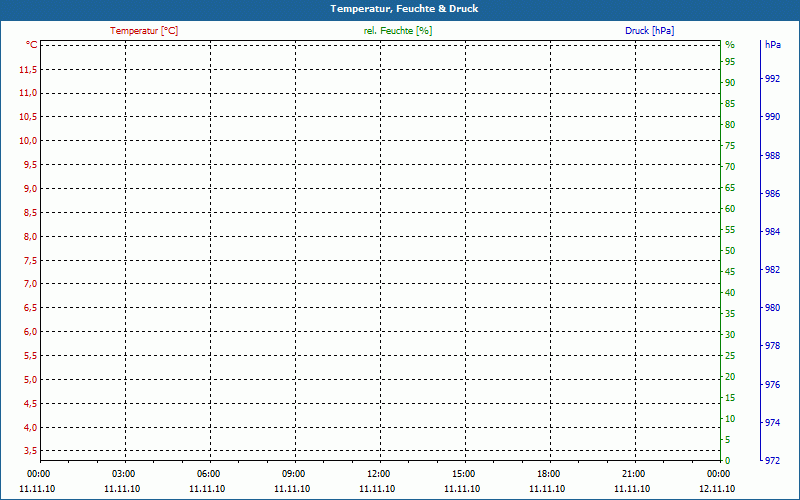The height and width of the screenshot is (500, 800).
Task: Click the 10,0 temperature axis value
Action: point(28,141)
